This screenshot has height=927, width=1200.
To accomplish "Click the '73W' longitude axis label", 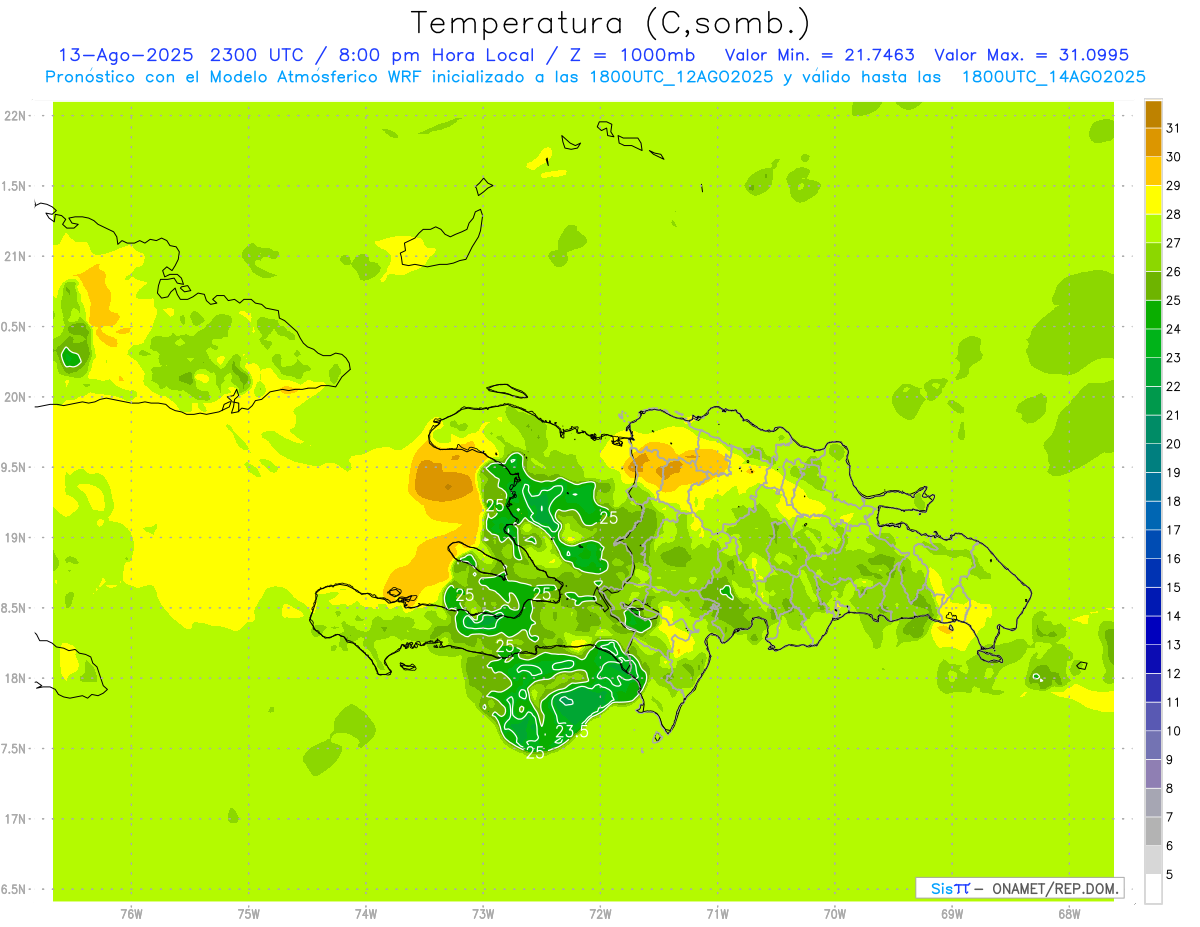I will coord(483,914).
